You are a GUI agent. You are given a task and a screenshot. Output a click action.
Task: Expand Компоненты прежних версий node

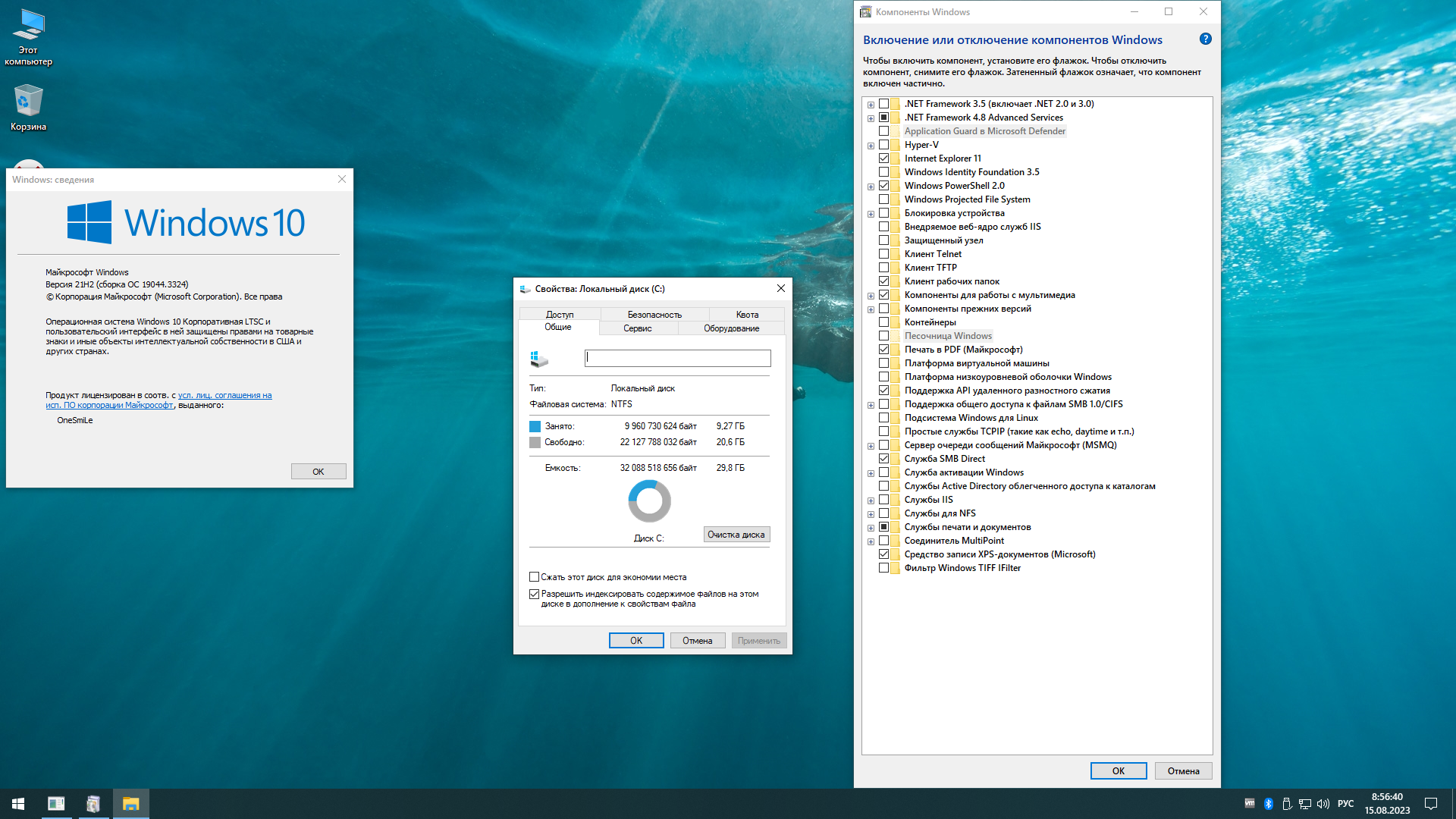click(x=871, y=309)
